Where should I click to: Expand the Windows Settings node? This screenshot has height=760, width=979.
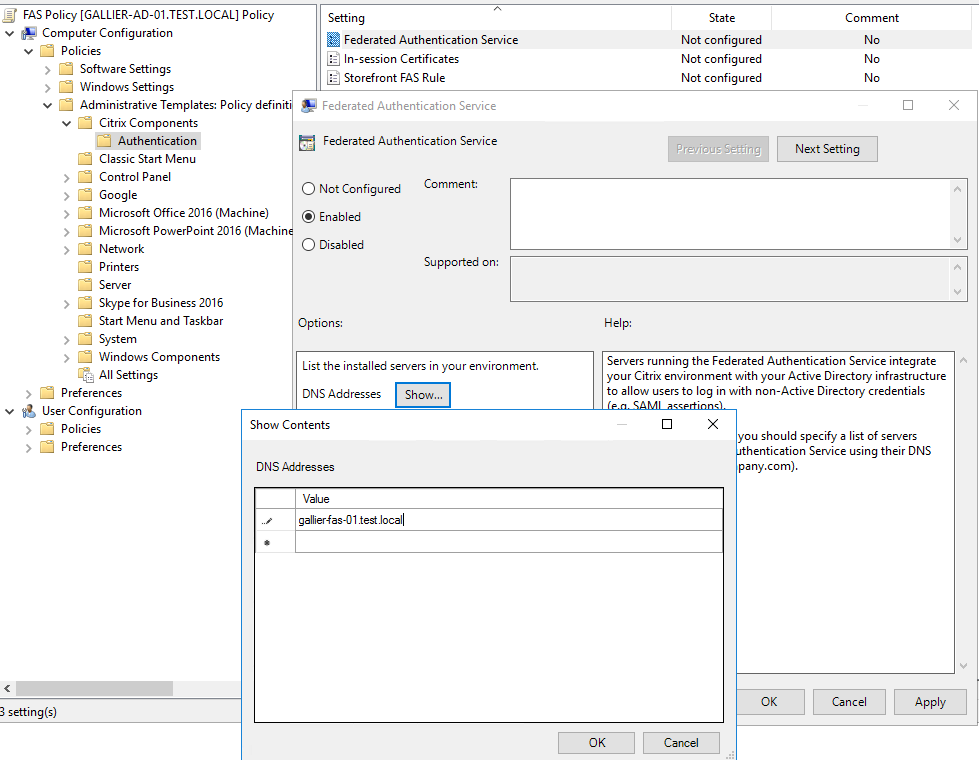[47, 87]
